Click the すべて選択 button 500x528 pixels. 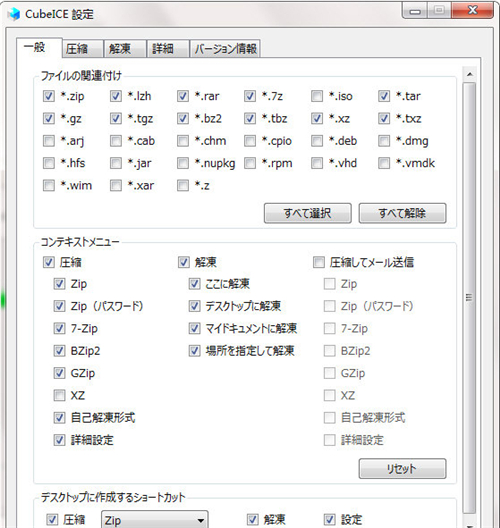tap(308, 213)
